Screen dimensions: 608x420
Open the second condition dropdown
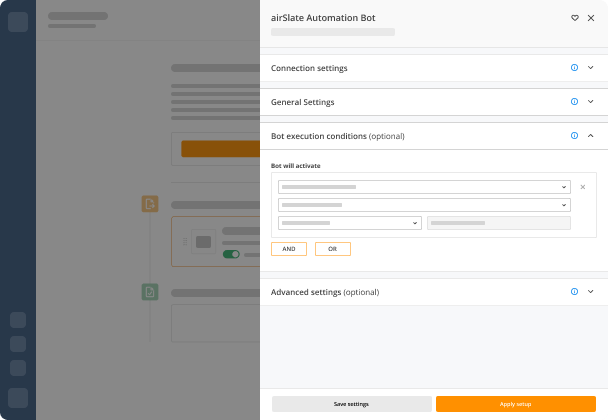pyautogui.click(x=424, y=205)
